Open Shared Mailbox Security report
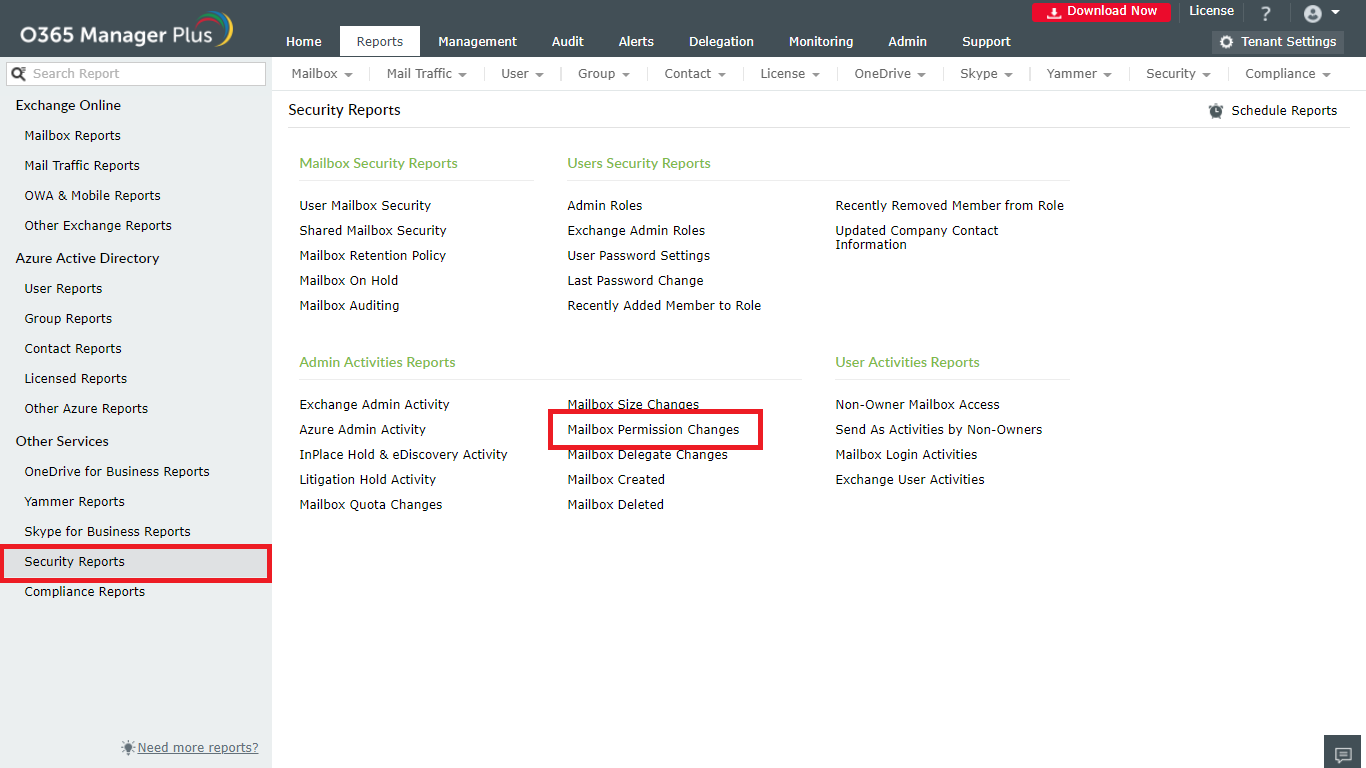Screen dimensions: 1366x768 point(373,231)
